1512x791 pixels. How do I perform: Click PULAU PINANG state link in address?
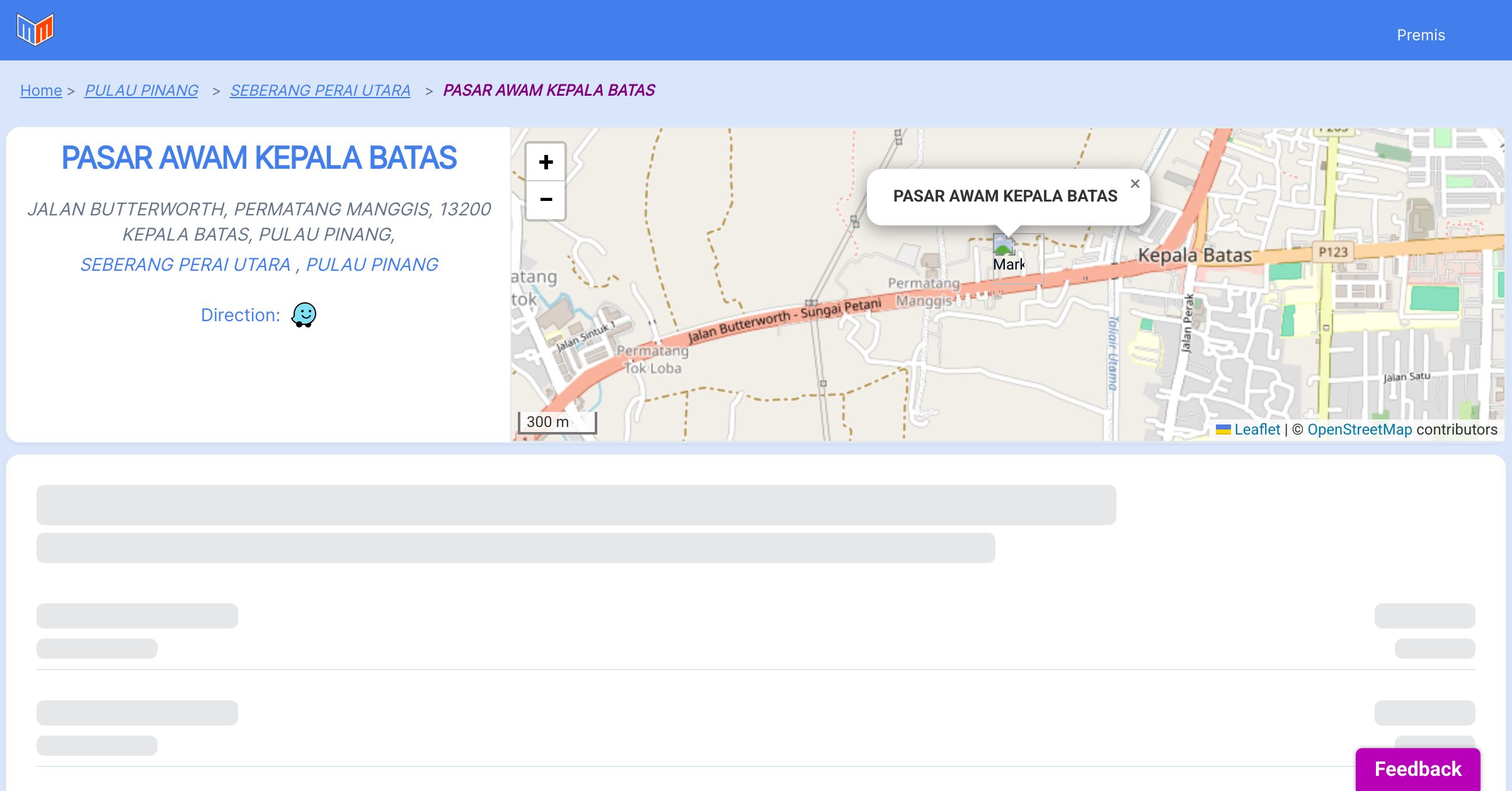click(x=372, y=265)
